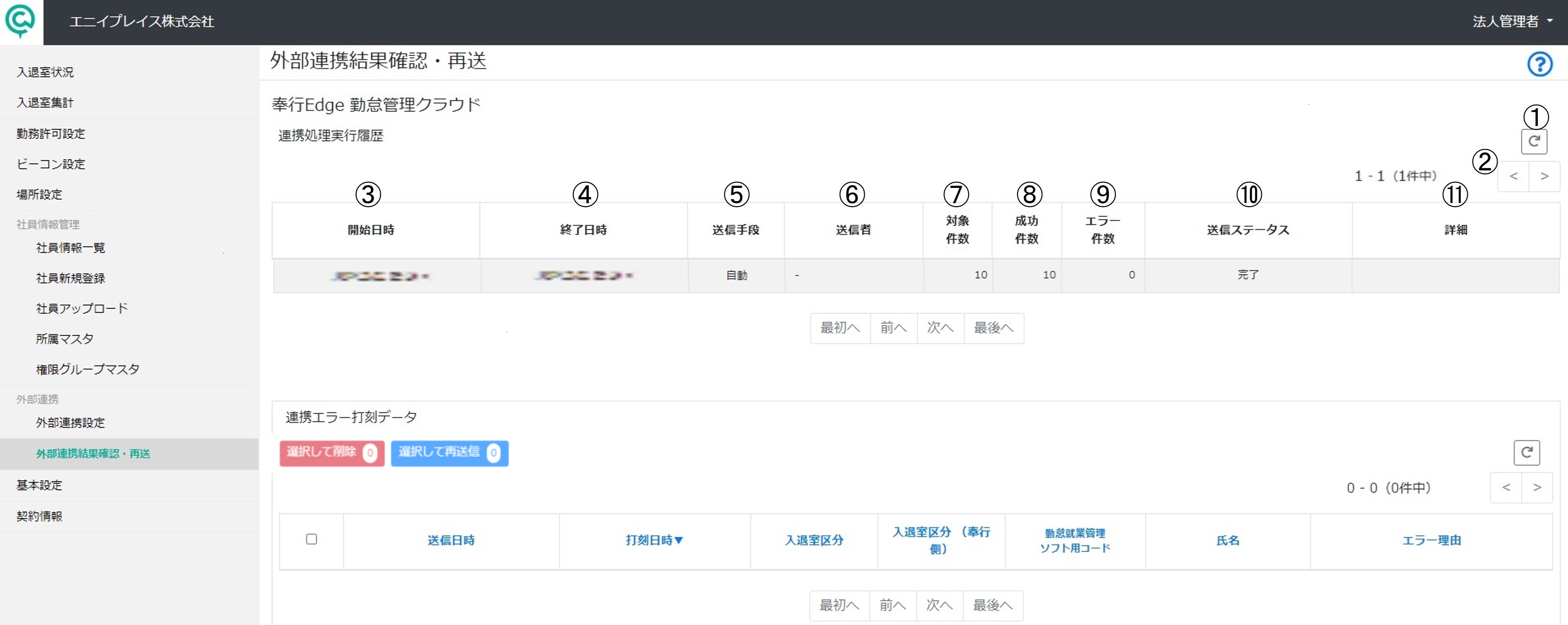Click the 選択して削除 button
1568x625 pixels.
(x=332, y=453)
